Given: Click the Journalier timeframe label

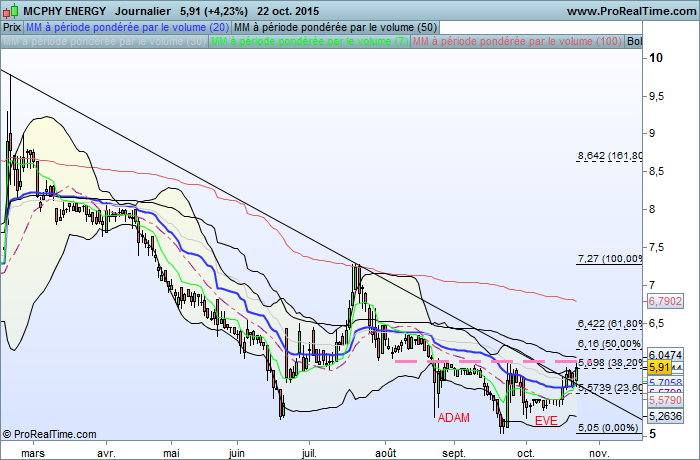Looking at the screenshot, I should pos(143,11).
